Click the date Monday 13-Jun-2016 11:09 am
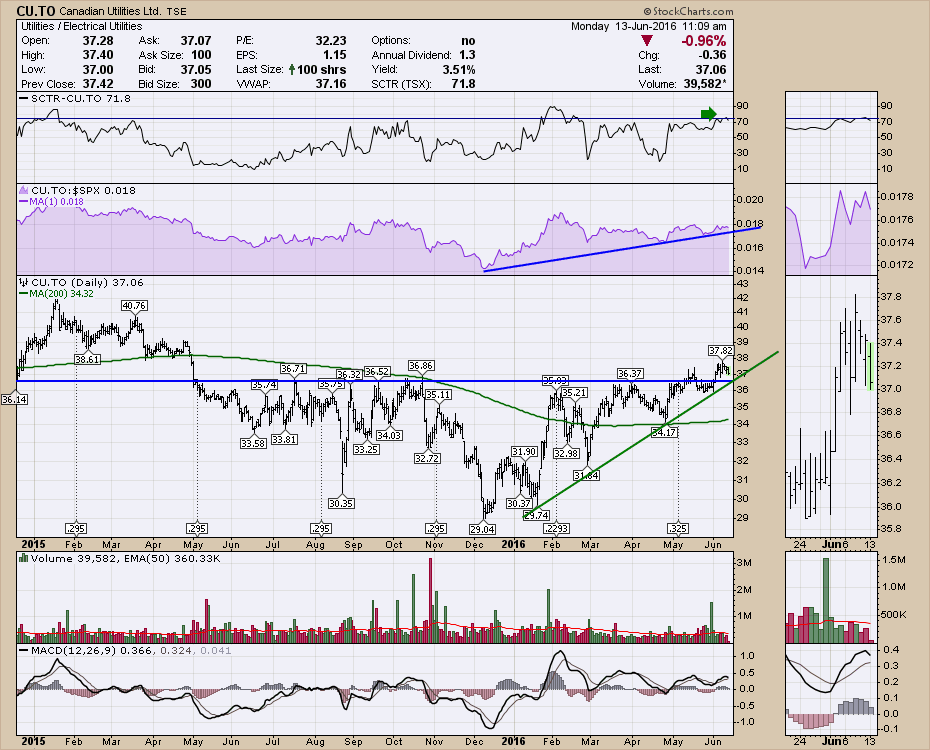 648,26
